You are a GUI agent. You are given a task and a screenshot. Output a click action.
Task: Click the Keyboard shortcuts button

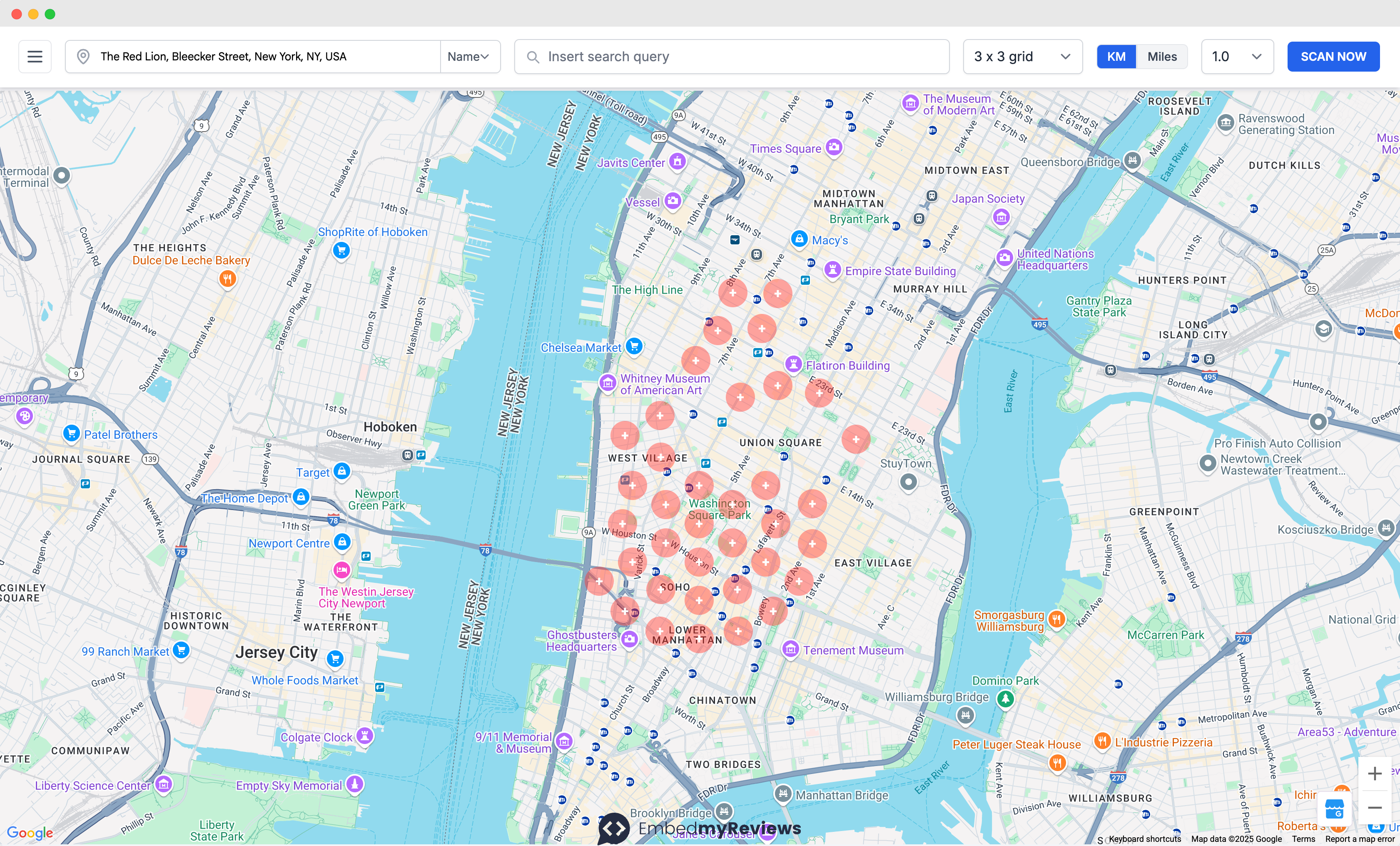point(1144,839)
